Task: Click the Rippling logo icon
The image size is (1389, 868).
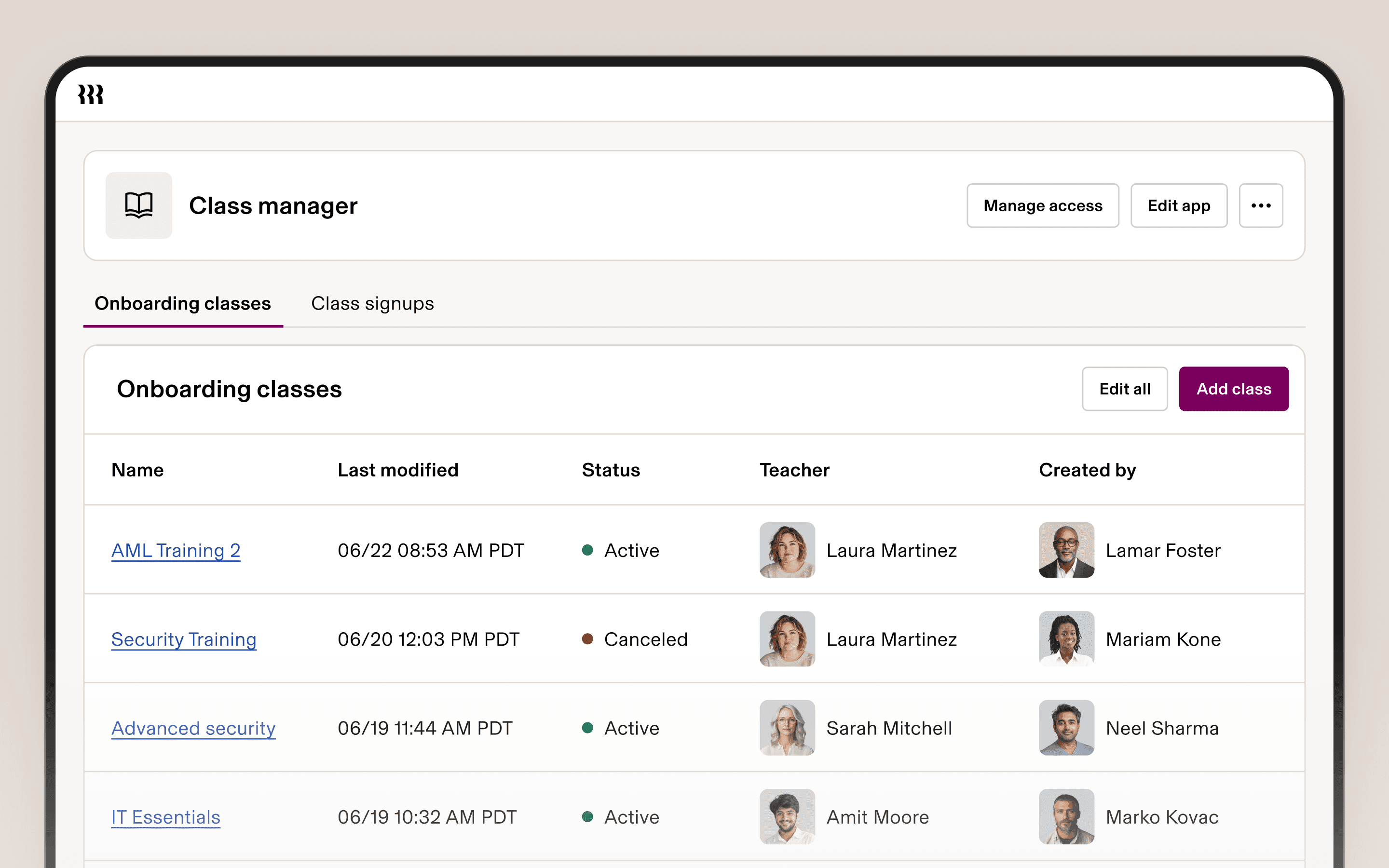Action: coord(91,95)
